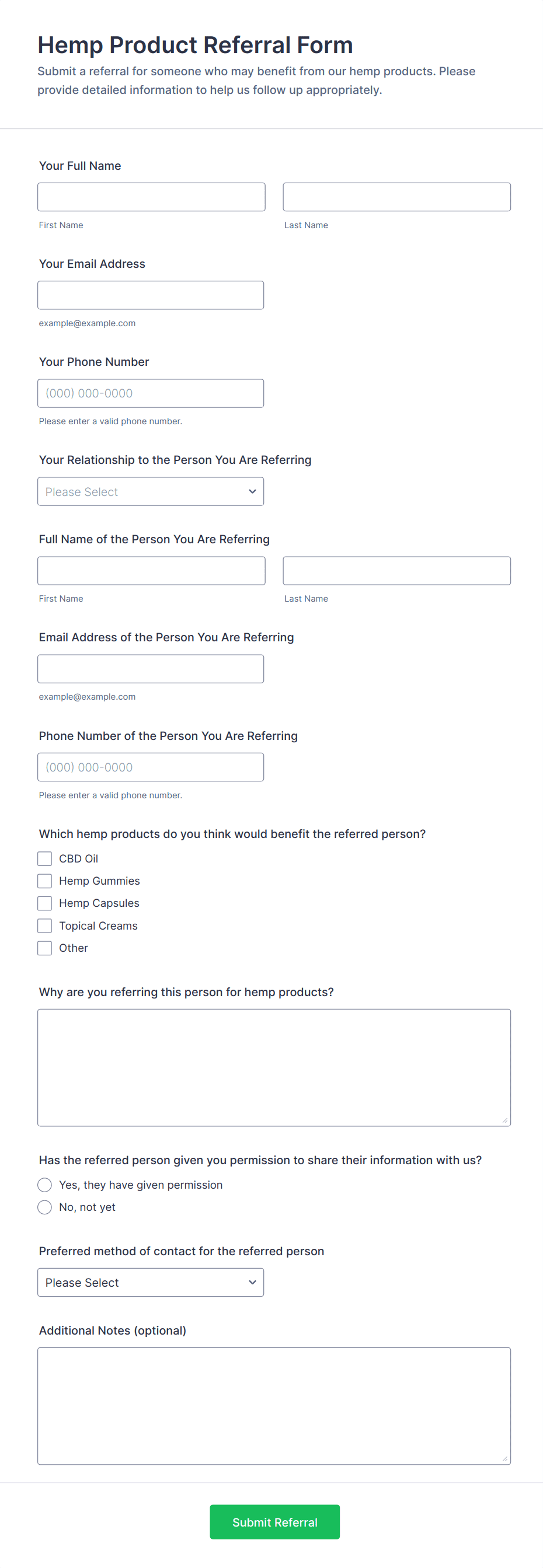Click the referred person's phone number field
Screen dimensions: 543x1568
tap(151, 767)
